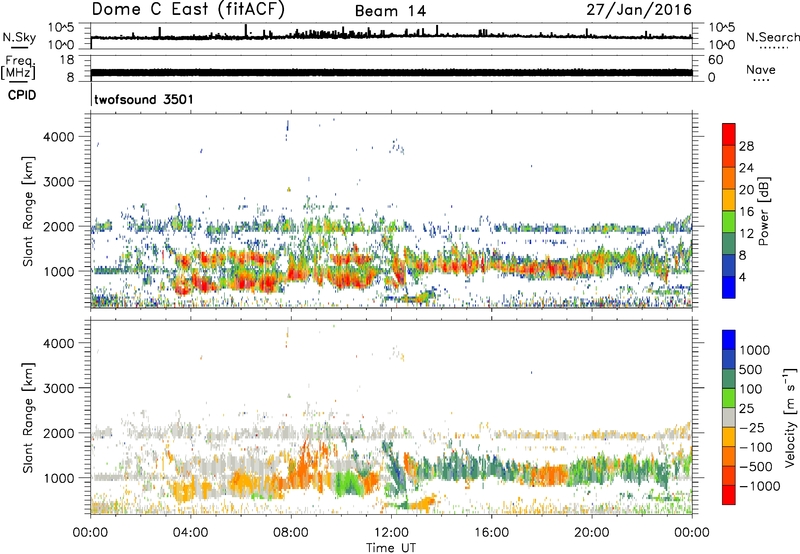The width and height of the screenshot is (800, 554).
Task: Click the 'Slant Range [km]' label of the velocity panel
Action: click(28, 417)
